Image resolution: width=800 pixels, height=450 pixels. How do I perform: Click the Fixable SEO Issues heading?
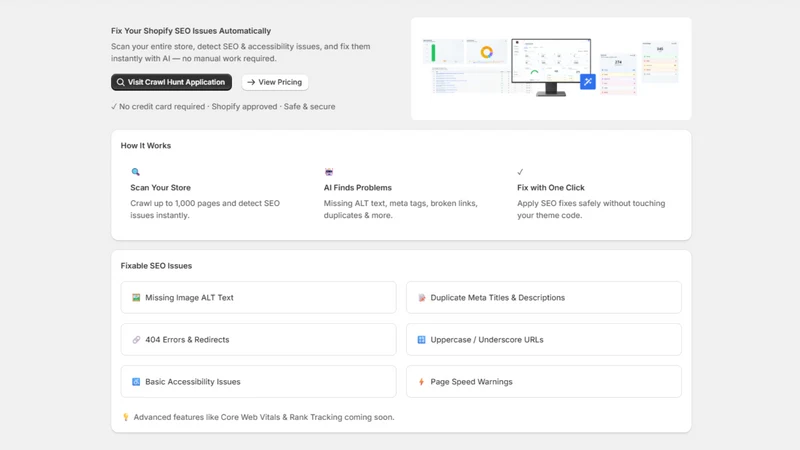click(x=156, y=266)
